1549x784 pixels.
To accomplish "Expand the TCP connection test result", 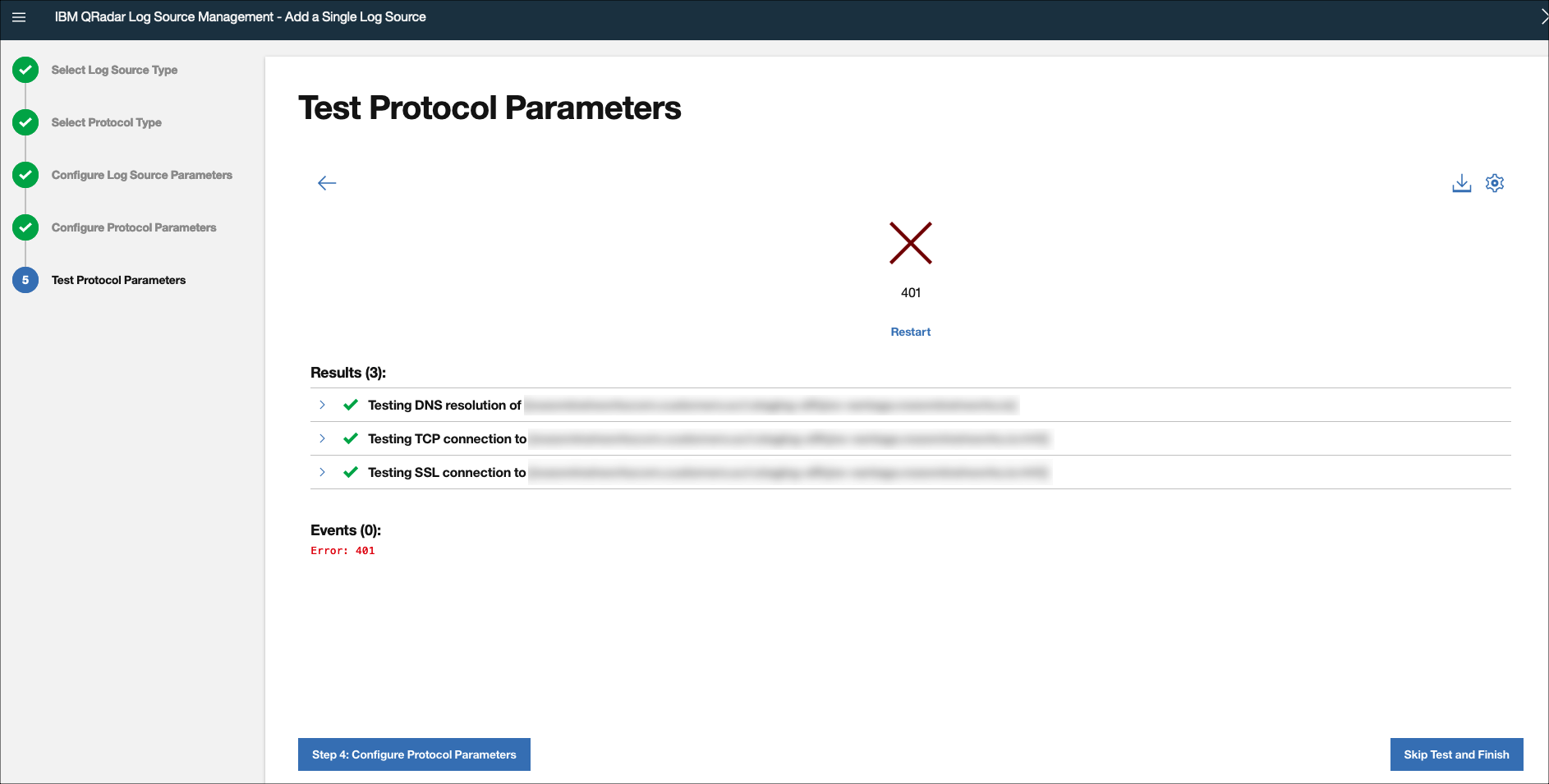I will (322, 438).
